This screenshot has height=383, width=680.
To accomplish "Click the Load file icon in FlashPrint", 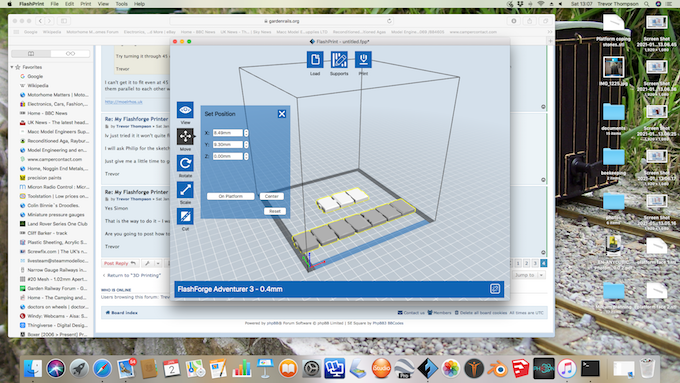I will 315,59.
